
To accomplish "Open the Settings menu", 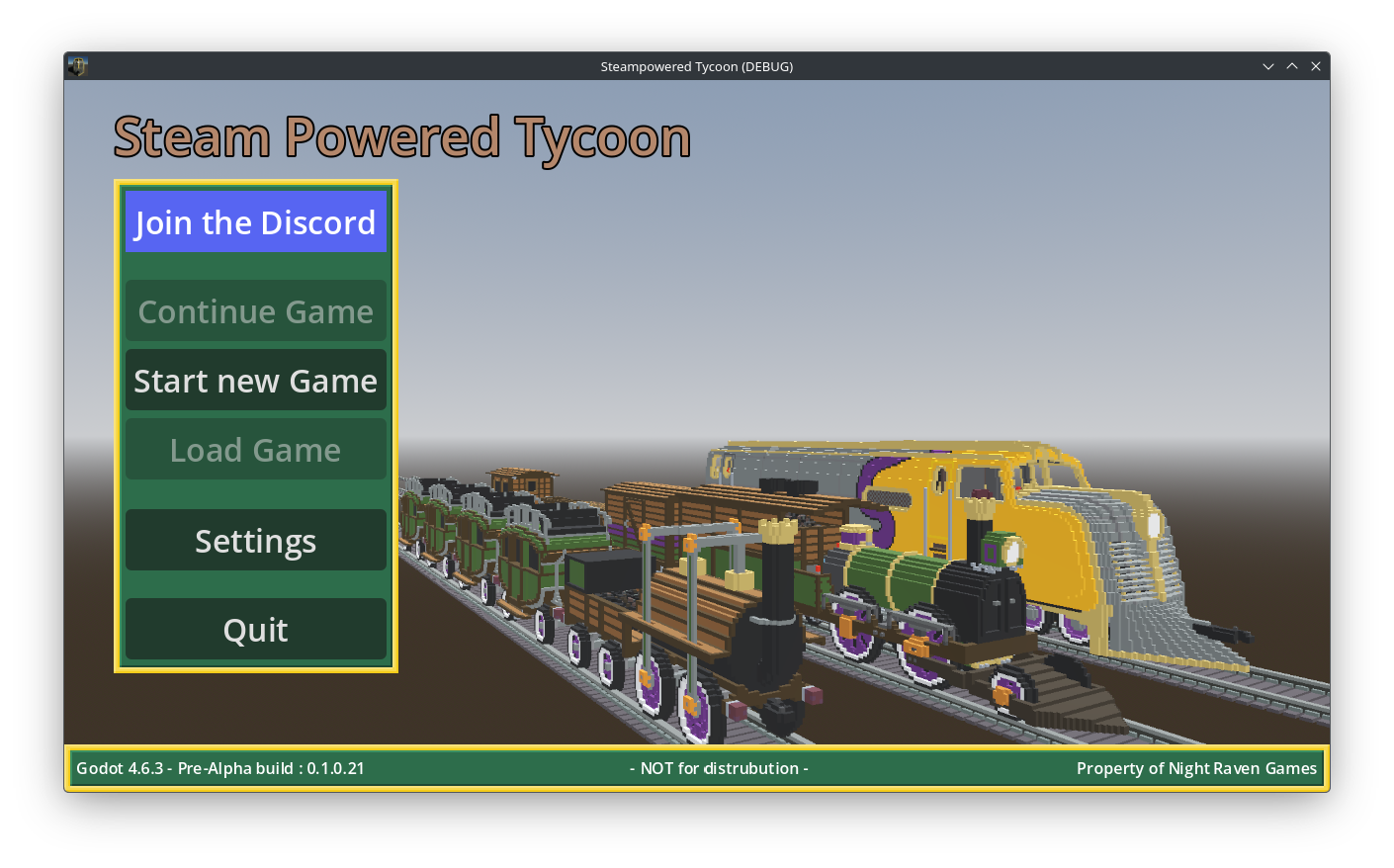I will click(x=256, y=541).
